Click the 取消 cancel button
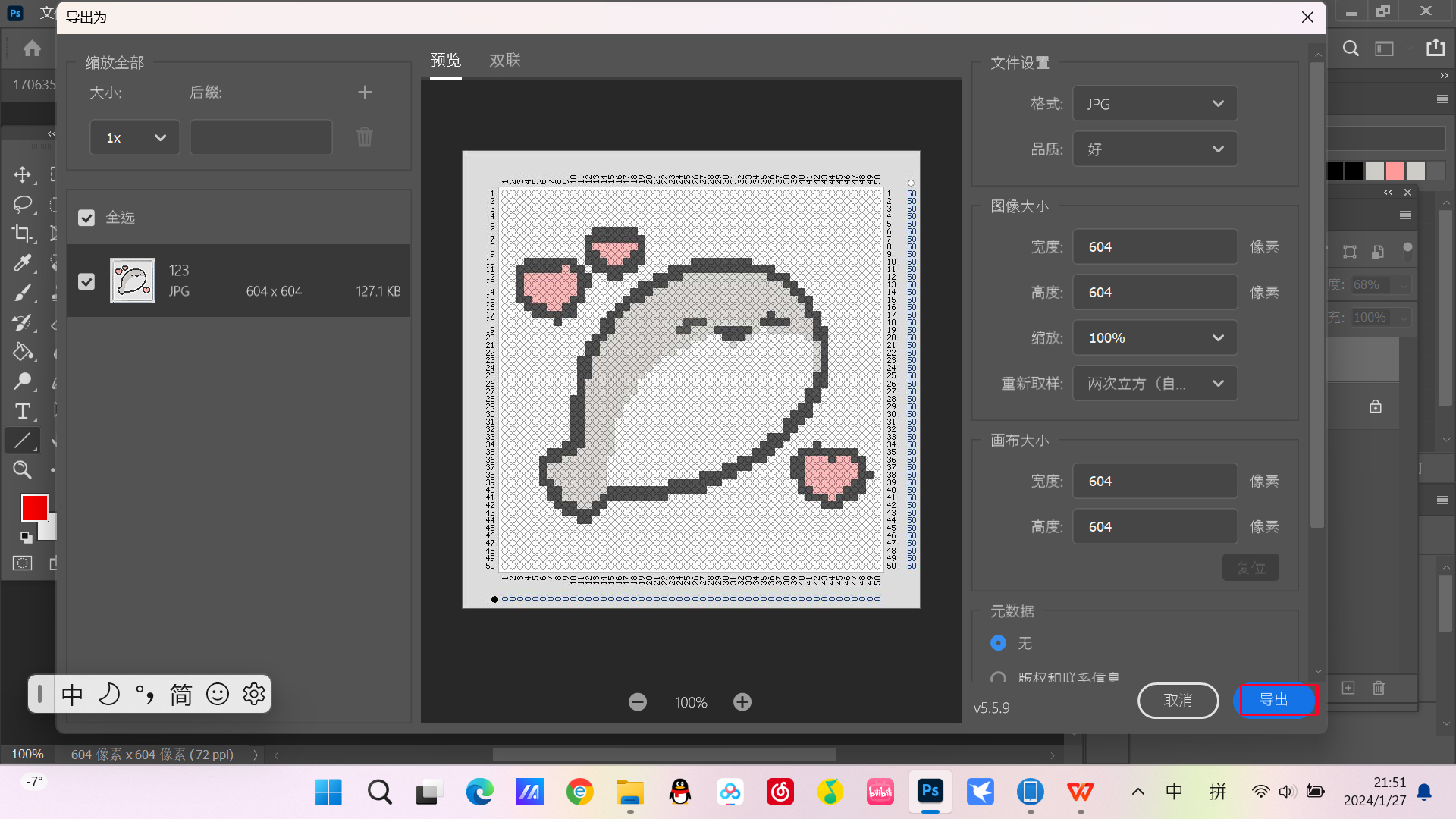1456x819 pixels. pos(1178,701)
